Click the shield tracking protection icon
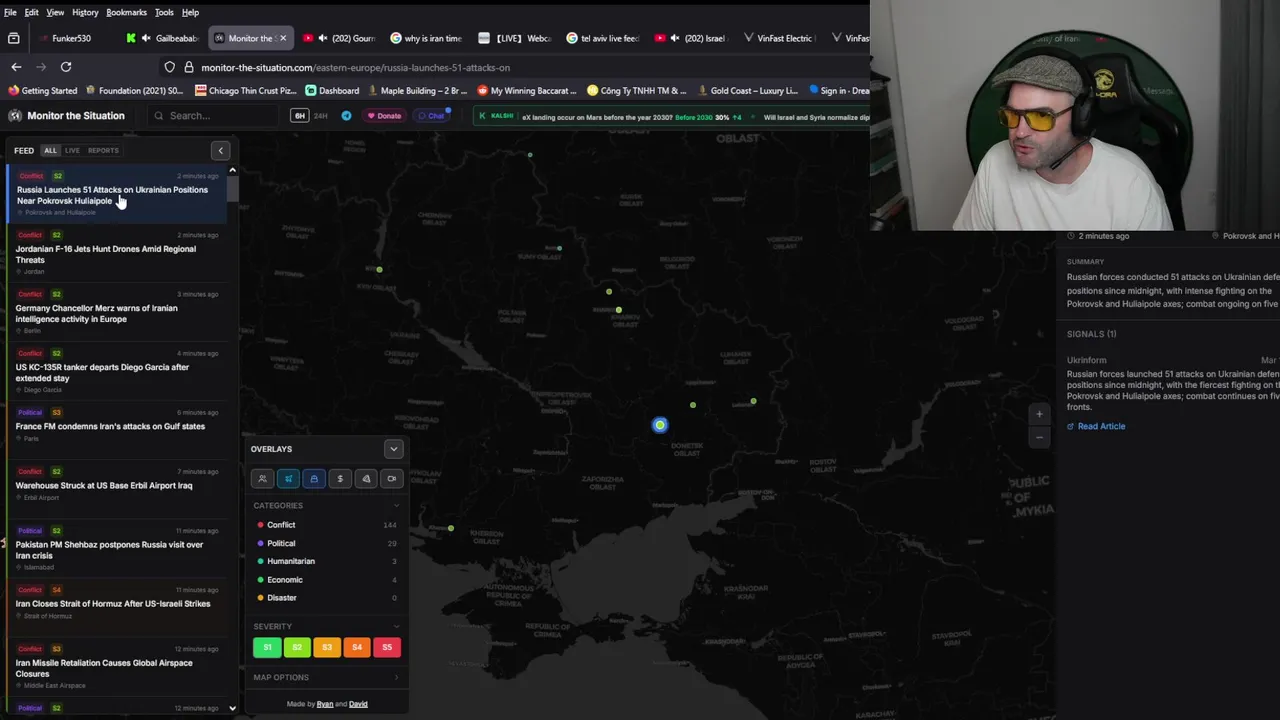 point(170,67)
